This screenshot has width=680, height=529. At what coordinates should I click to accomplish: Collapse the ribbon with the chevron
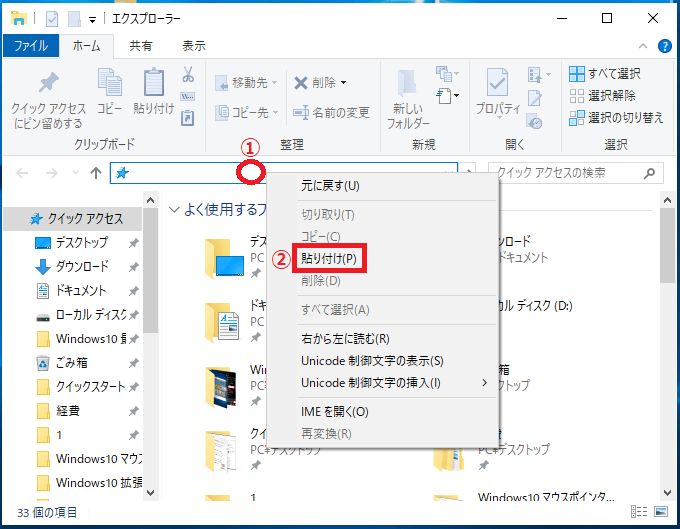[643, 46]
